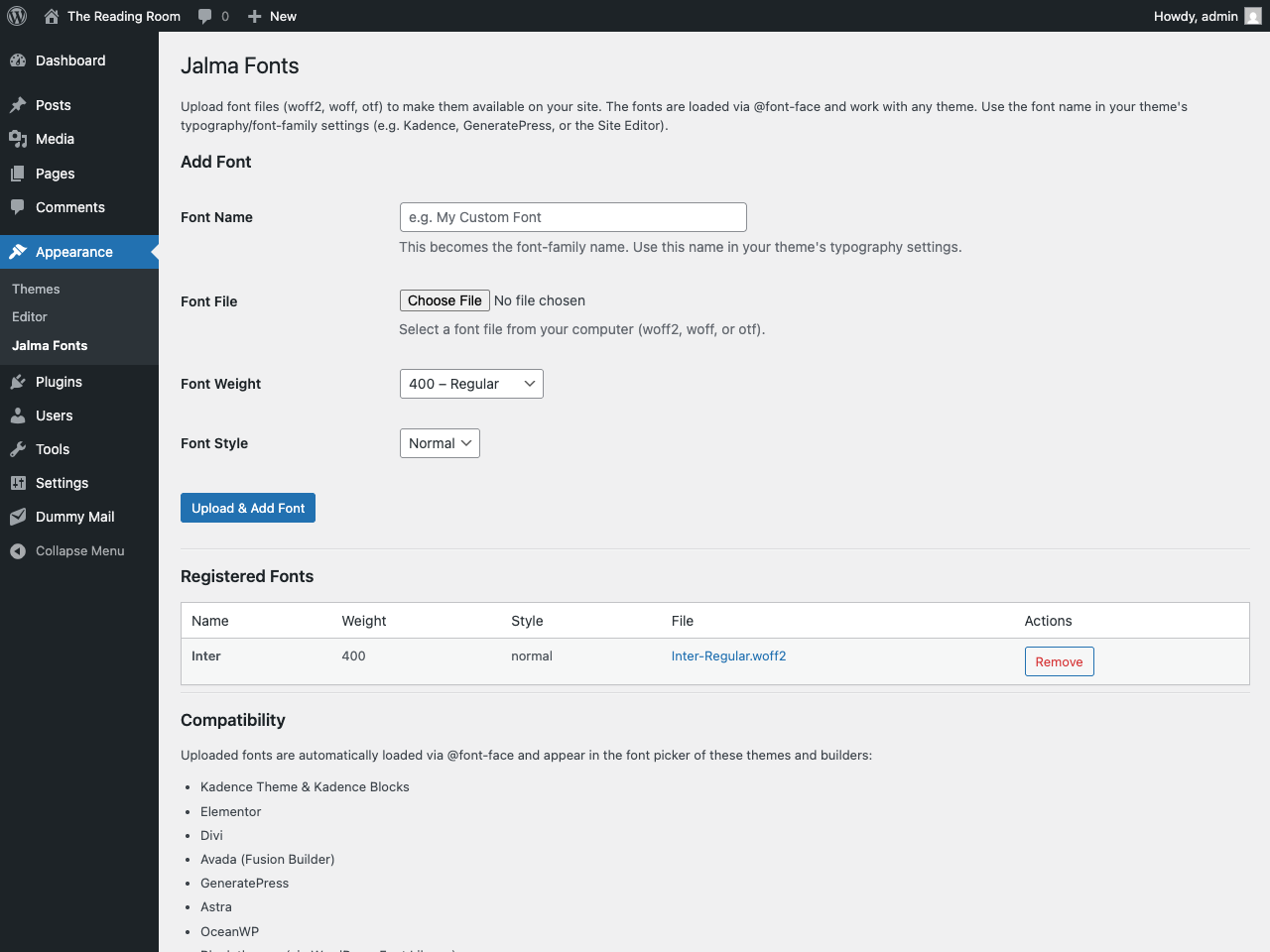Viewport: 1270px width, 952px height.
Task: Open the Appearance menu label
Action: (74, 252)
